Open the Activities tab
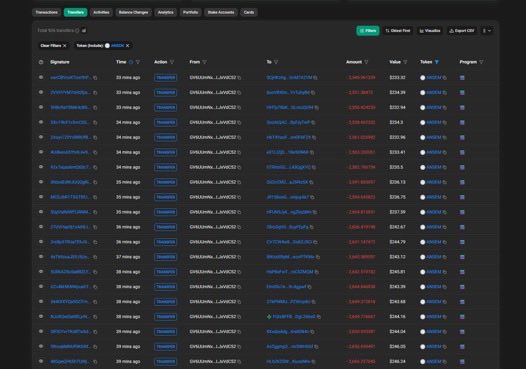The height and width of the screenshot is (369, 526). (x=101, y=12)
